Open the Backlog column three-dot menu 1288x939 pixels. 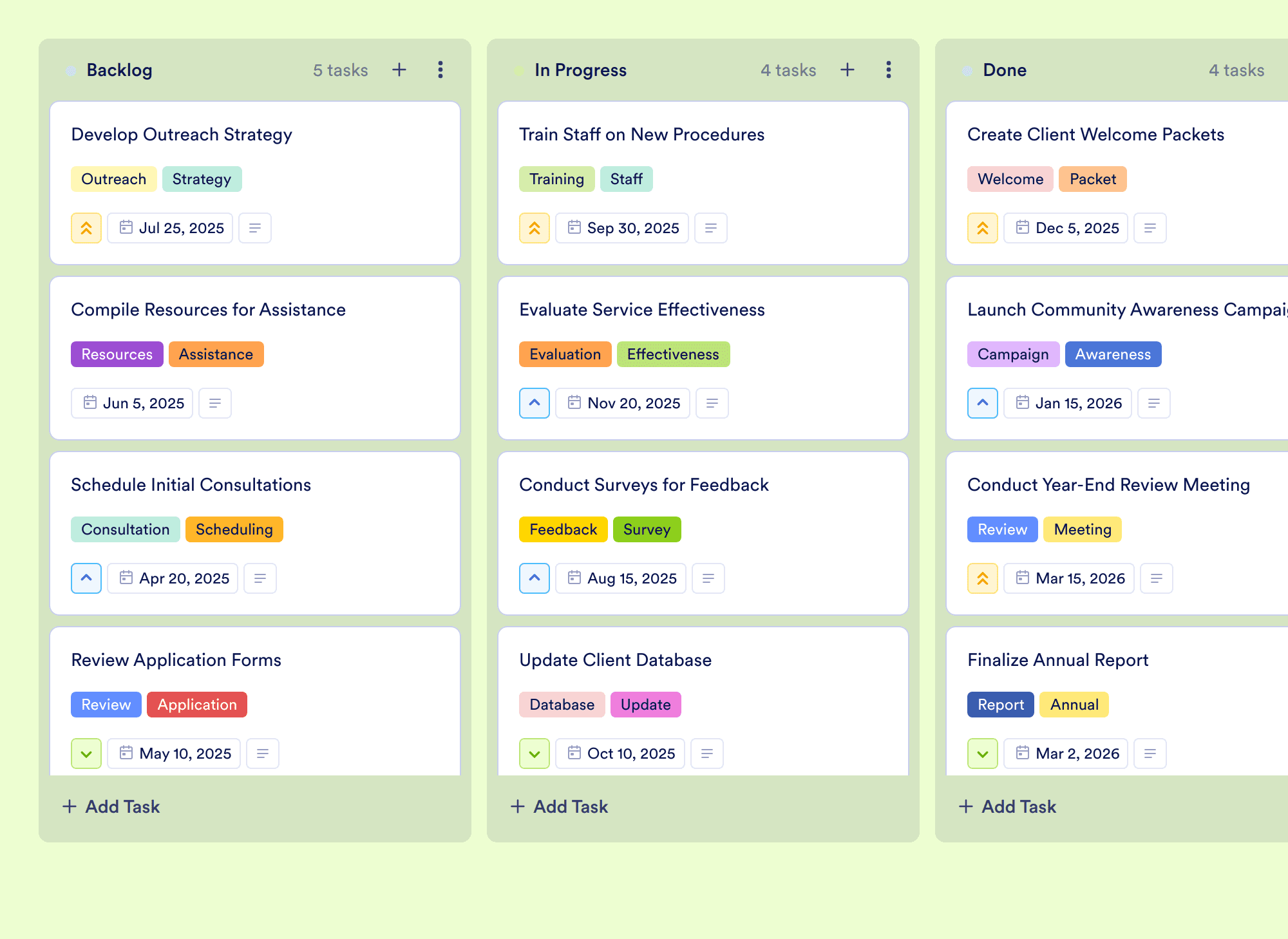tap(440, 70)
